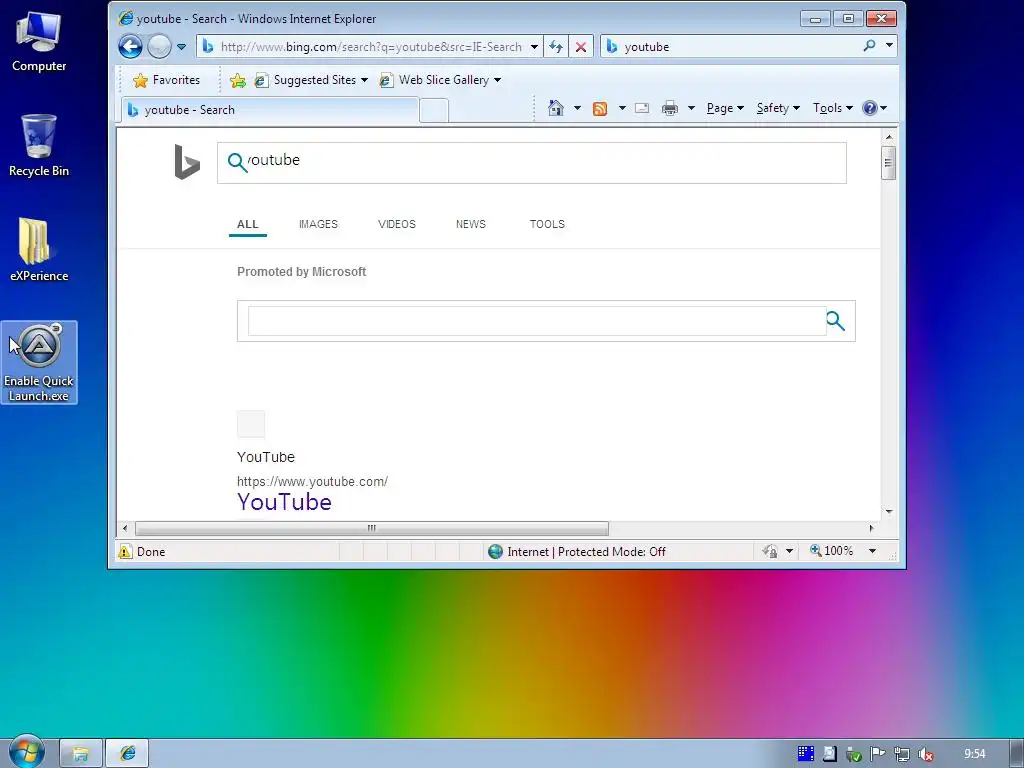Open the Safety menu

[x=778, y=108]
